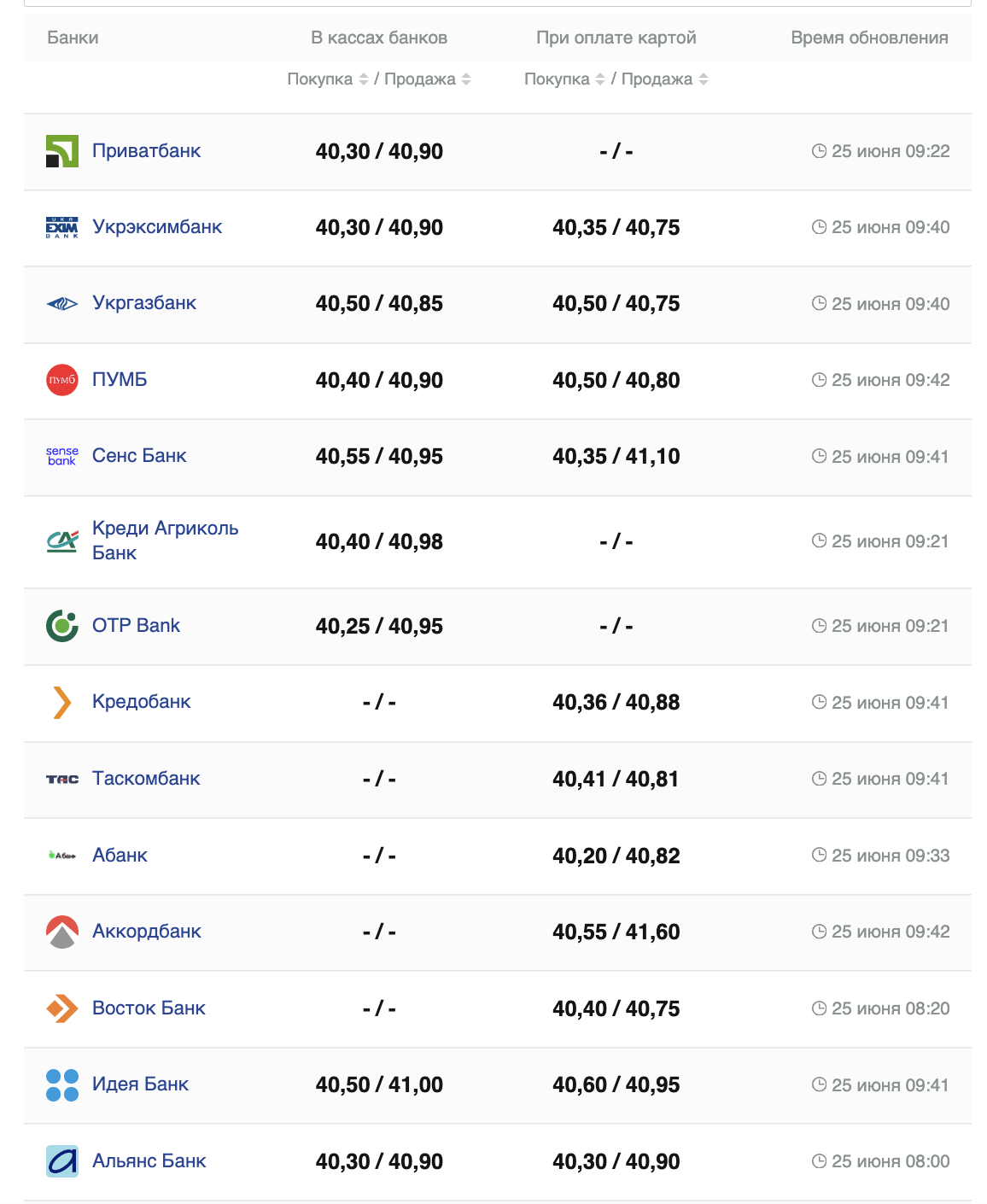Screen dimensions: 987x1204
Task: Click the Sense Bank logo icon
Action: (x=61, y=456)
